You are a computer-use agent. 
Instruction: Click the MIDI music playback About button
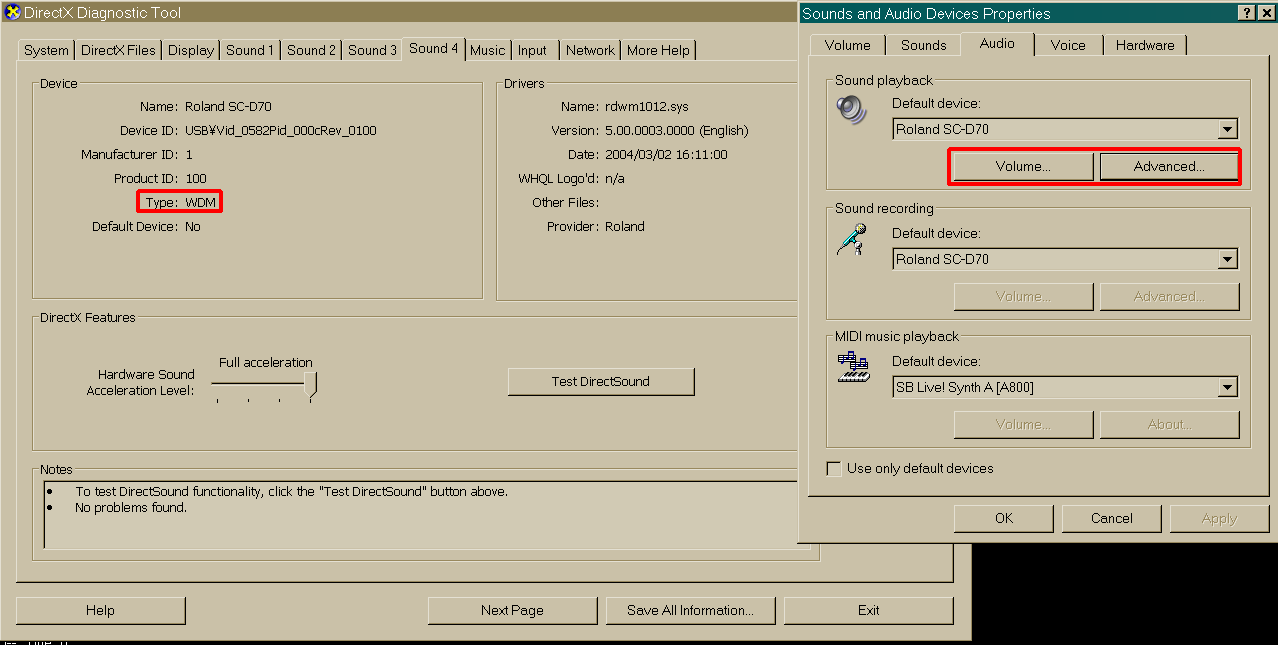point(1169,425)
